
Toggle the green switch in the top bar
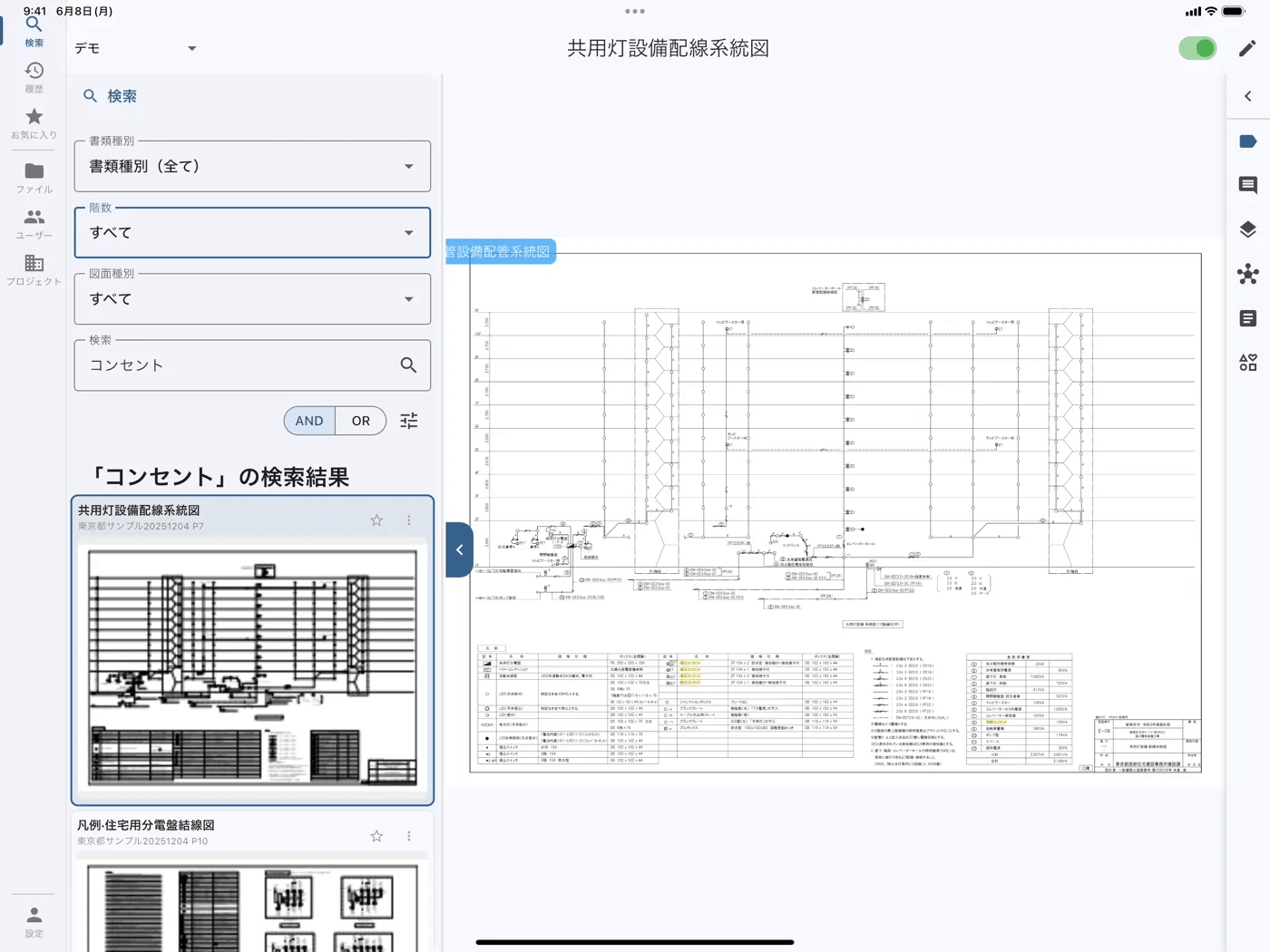[x=1197, y=48]
